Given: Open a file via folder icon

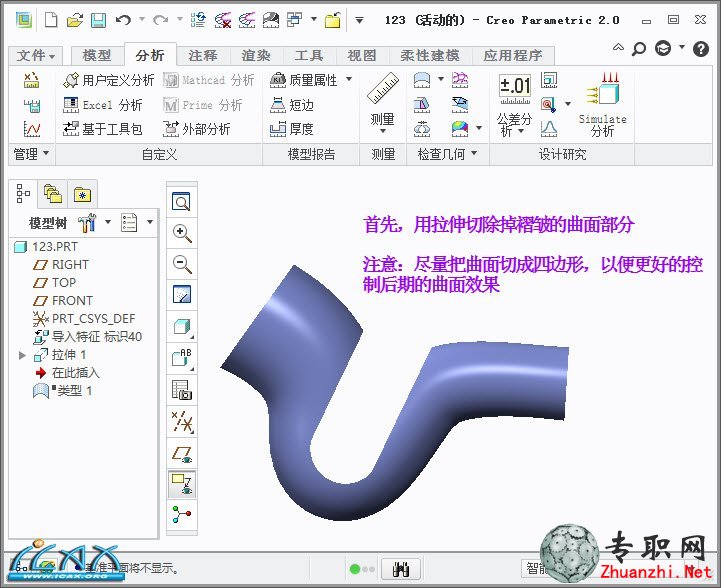Looking at the screenshot, I should coord(74,20).
